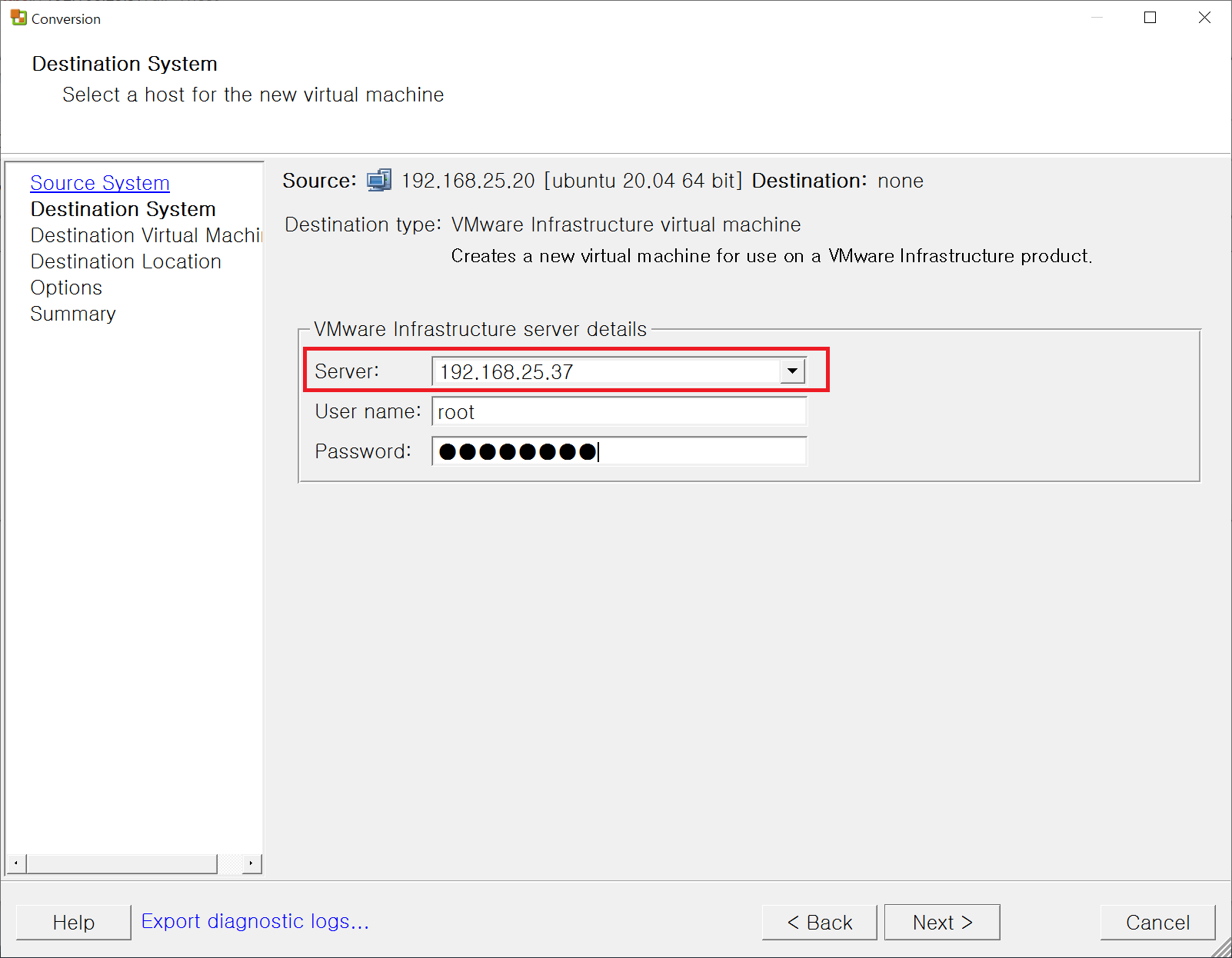1232x958 pixels.
Task: Open Export diagnostic logs link
Action: click(x=255, y=921)
